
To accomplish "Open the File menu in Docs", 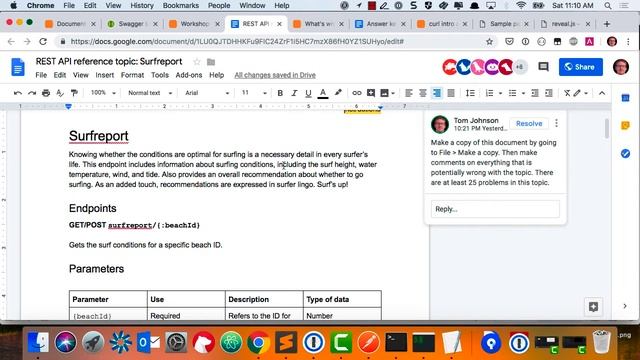I will coord(41,75).
